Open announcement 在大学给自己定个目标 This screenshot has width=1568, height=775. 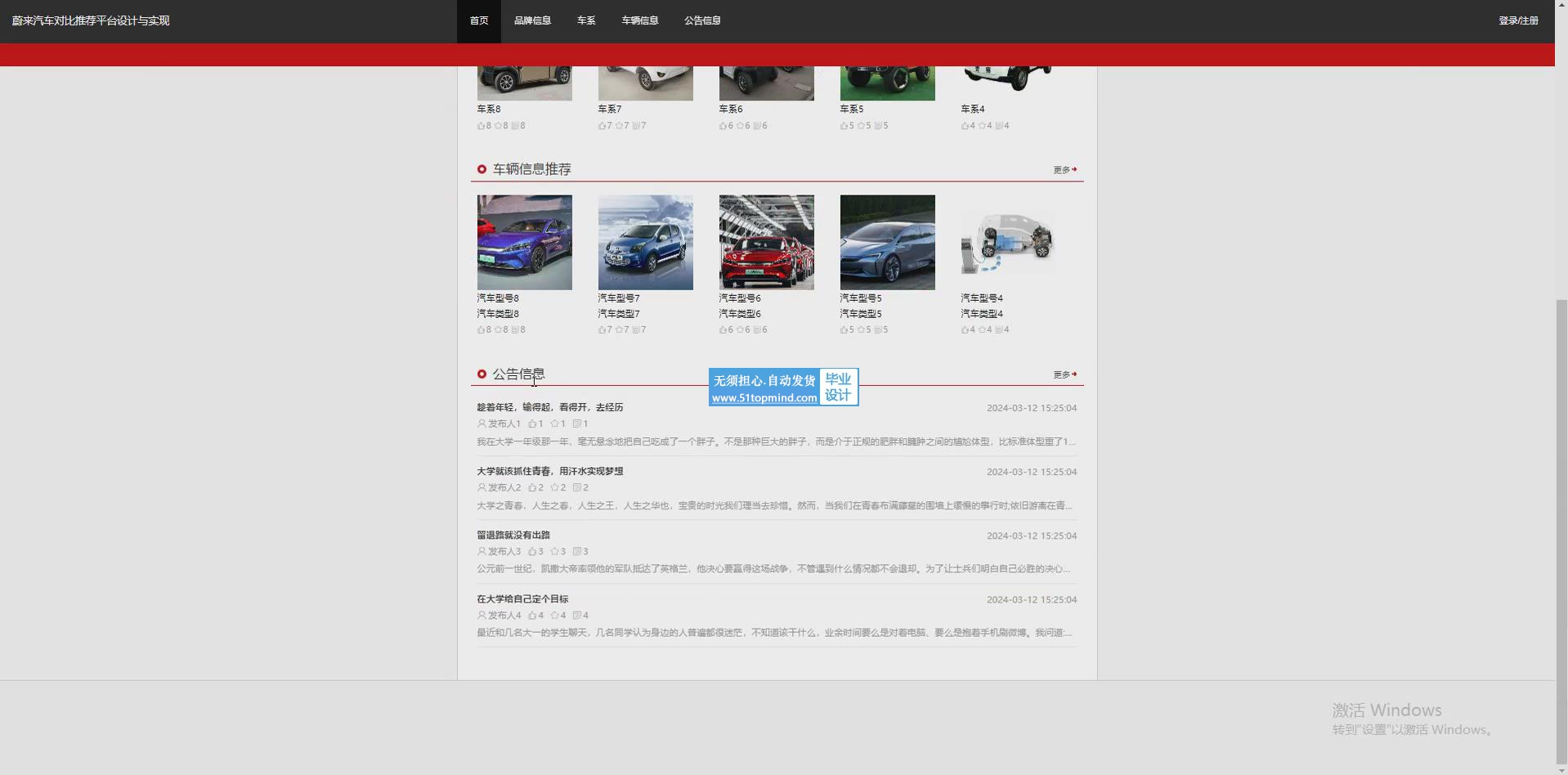(522, 599)
